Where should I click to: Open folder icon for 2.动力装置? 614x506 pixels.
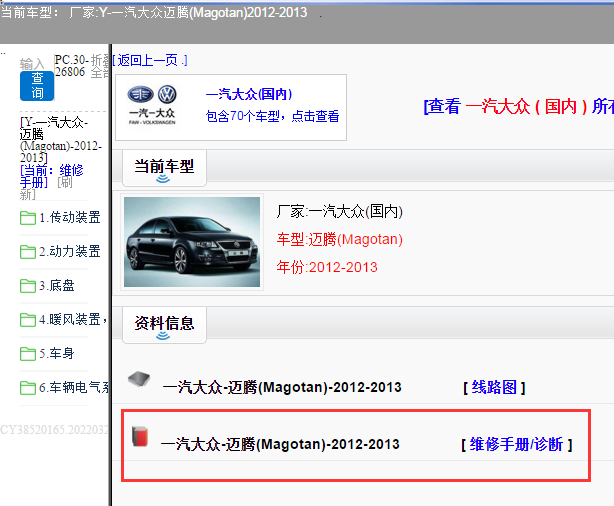tap(28, 252)
